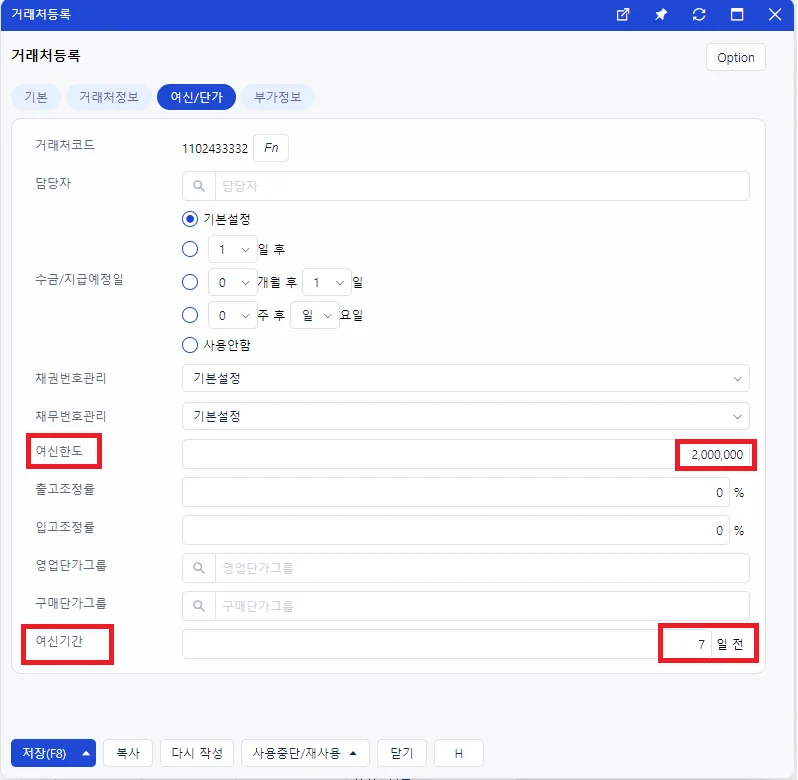The image size is (798, 780).
Task: Open window in new popup icon
Action: coord(622,14)
